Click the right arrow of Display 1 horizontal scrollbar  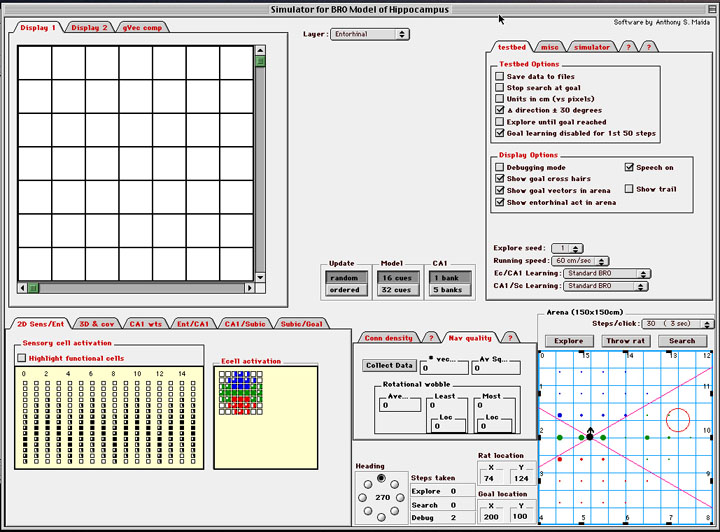click(x=249, y=289)
